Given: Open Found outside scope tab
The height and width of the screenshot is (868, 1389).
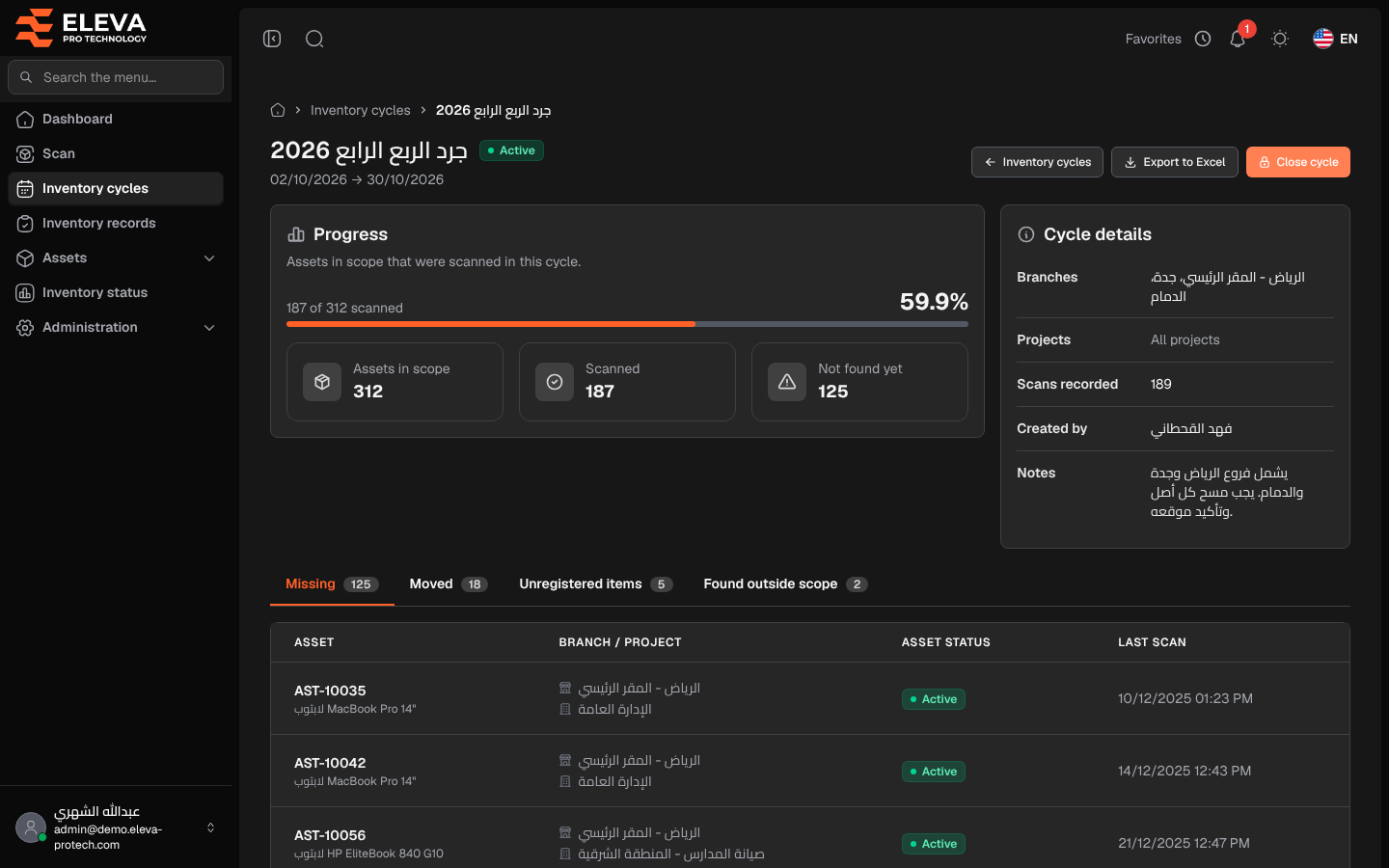Looking at the screenshot, I should click(785, 584).
